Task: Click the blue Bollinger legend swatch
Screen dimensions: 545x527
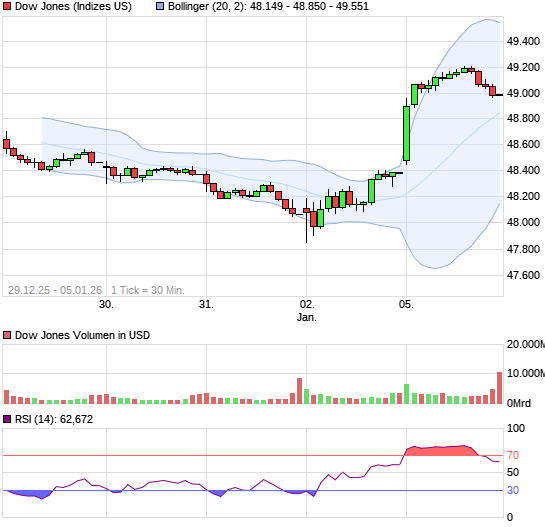Action: 160,6
